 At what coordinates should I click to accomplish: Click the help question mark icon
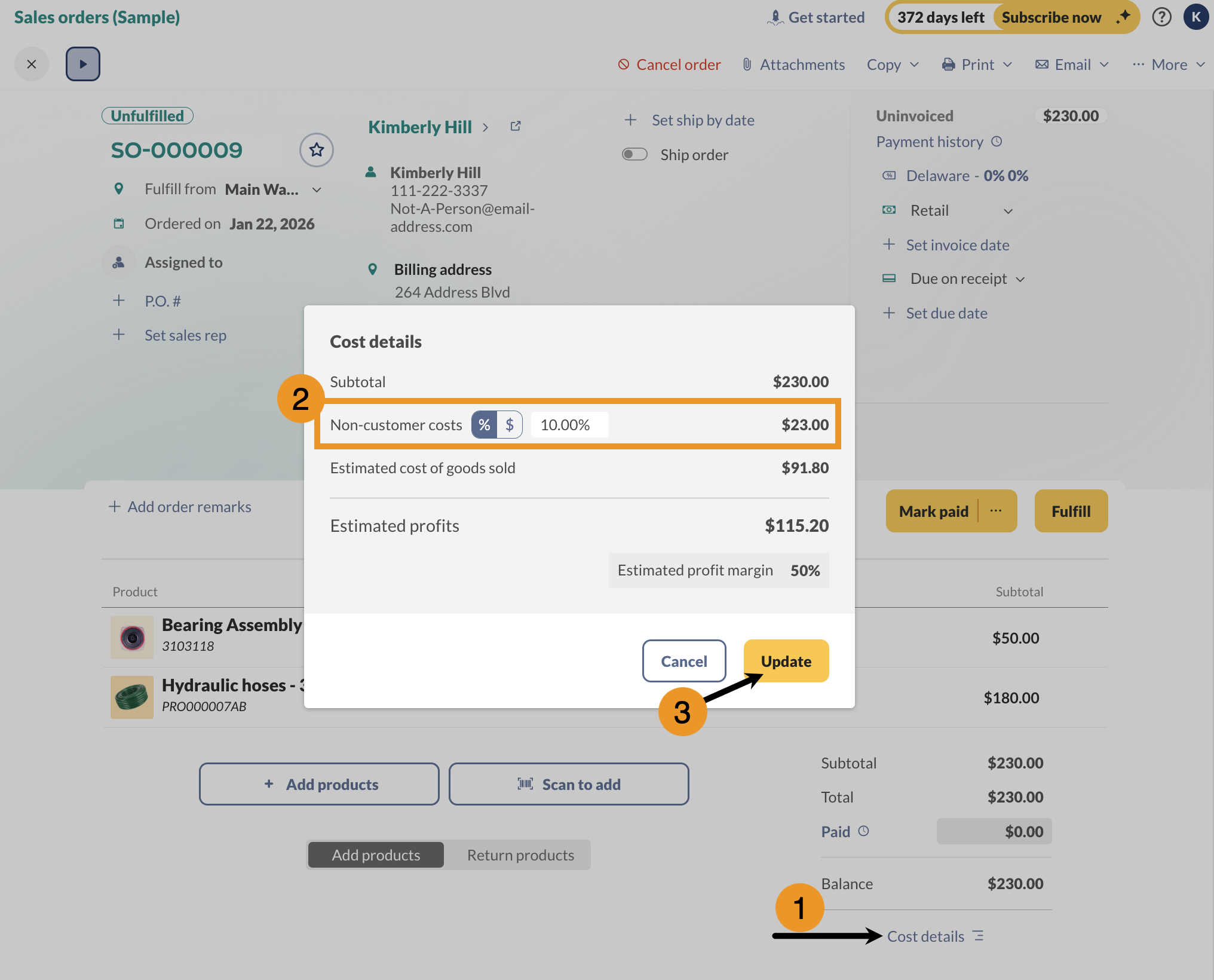tap(1161, 17)
